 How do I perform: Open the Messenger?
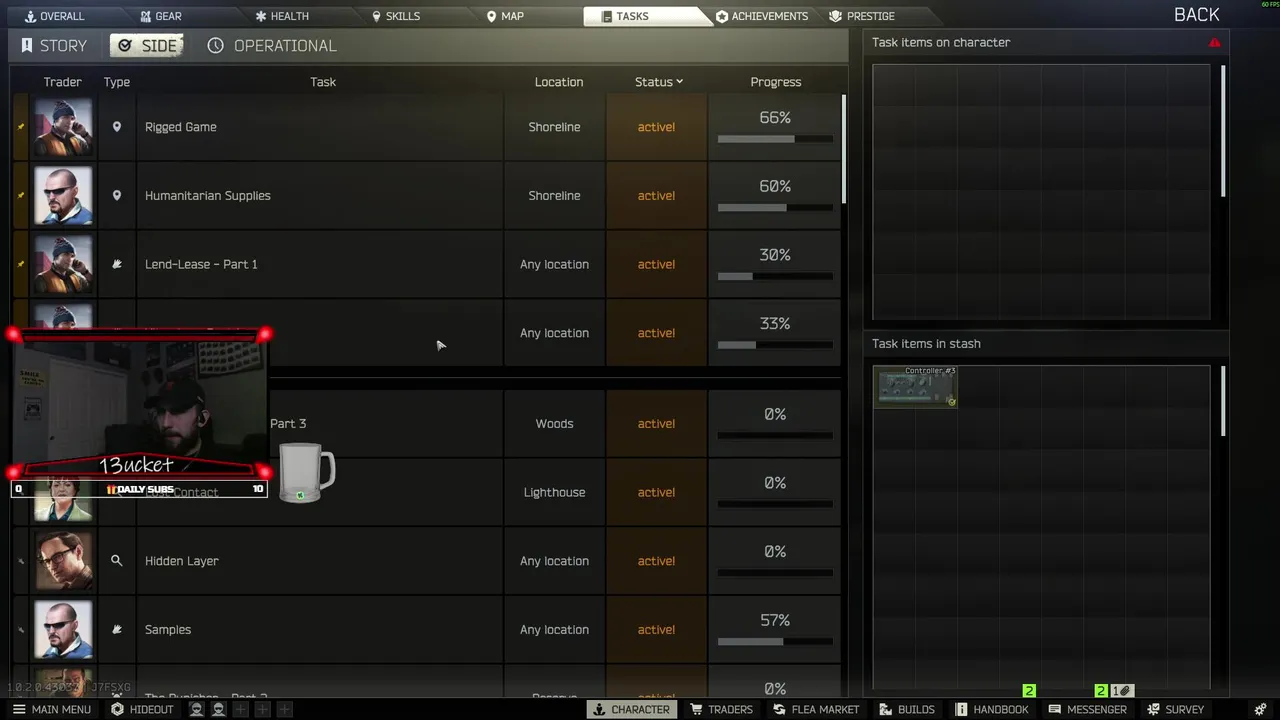1087,709
